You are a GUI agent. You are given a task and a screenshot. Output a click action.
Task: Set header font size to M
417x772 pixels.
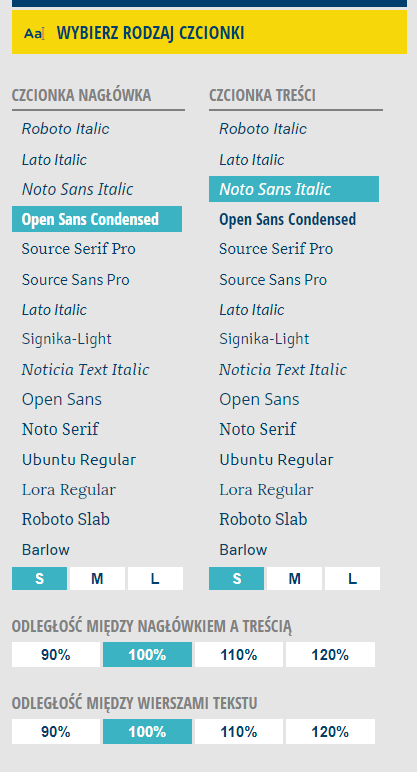[97, 579]
